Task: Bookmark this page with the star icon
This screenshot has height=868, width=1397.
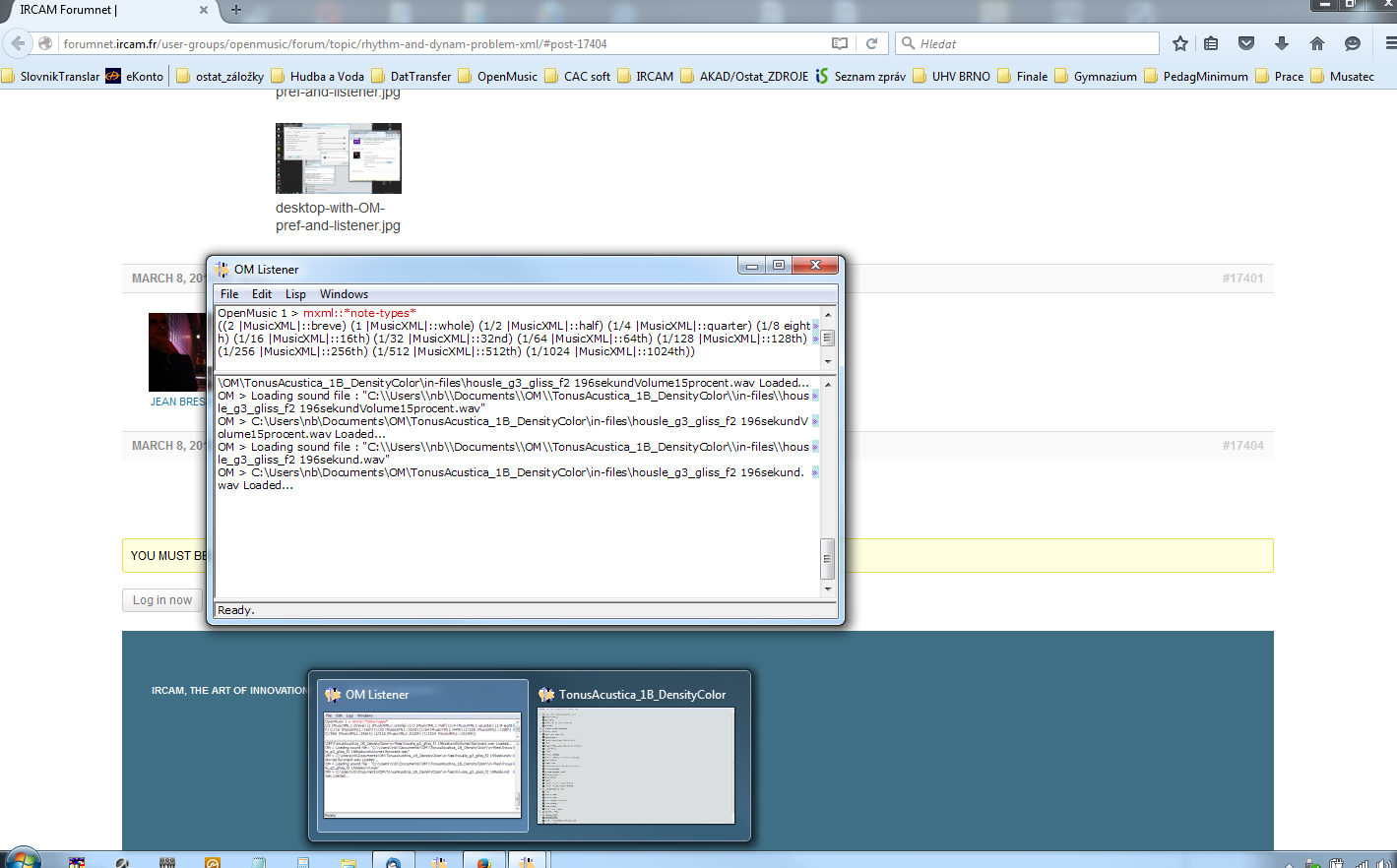Action: tap(1180, 43)
